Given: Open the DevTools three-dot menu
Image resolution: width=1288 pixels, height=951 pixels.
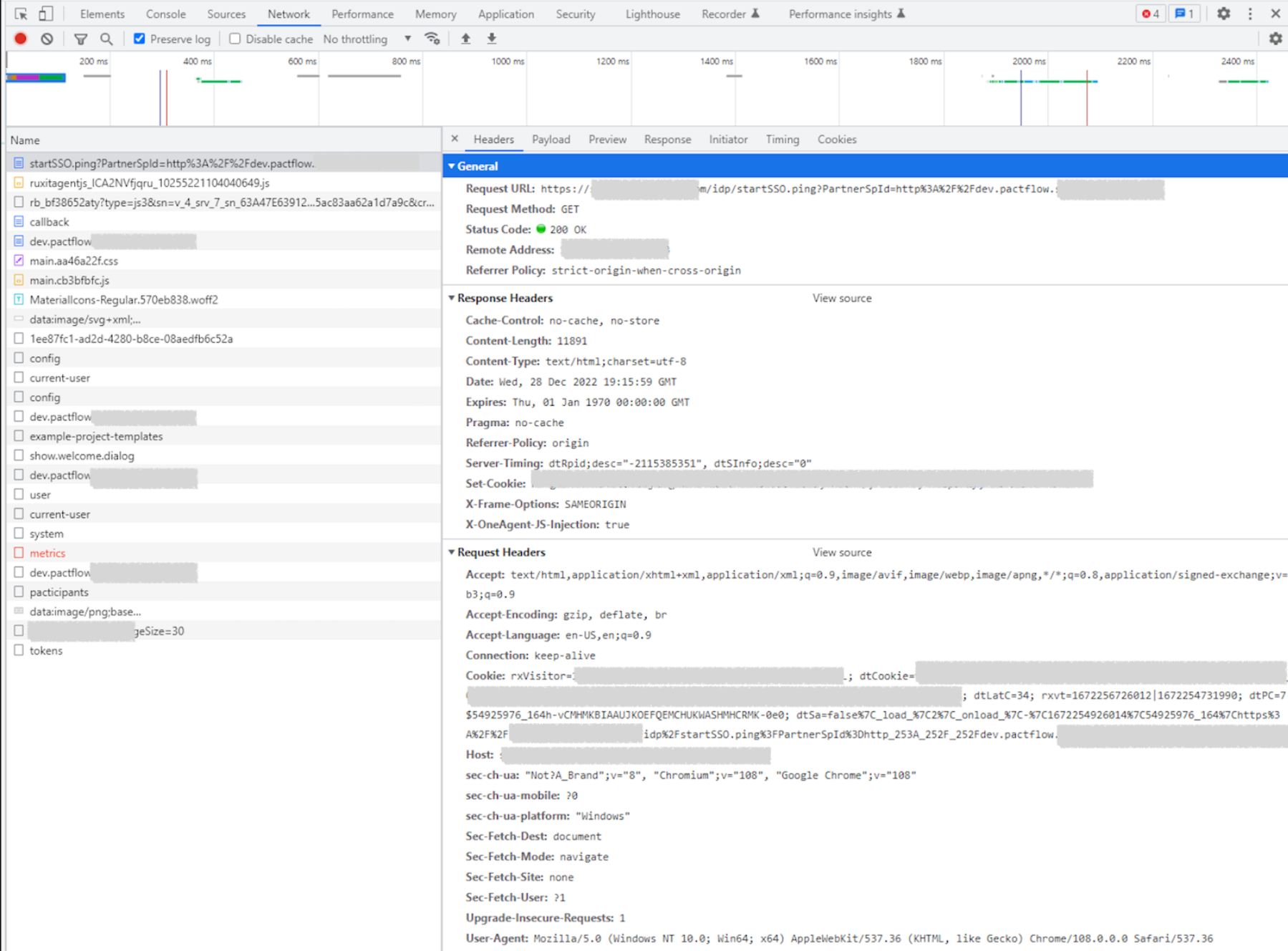Looking at the screenshot, I should (x=1250, y=14).
